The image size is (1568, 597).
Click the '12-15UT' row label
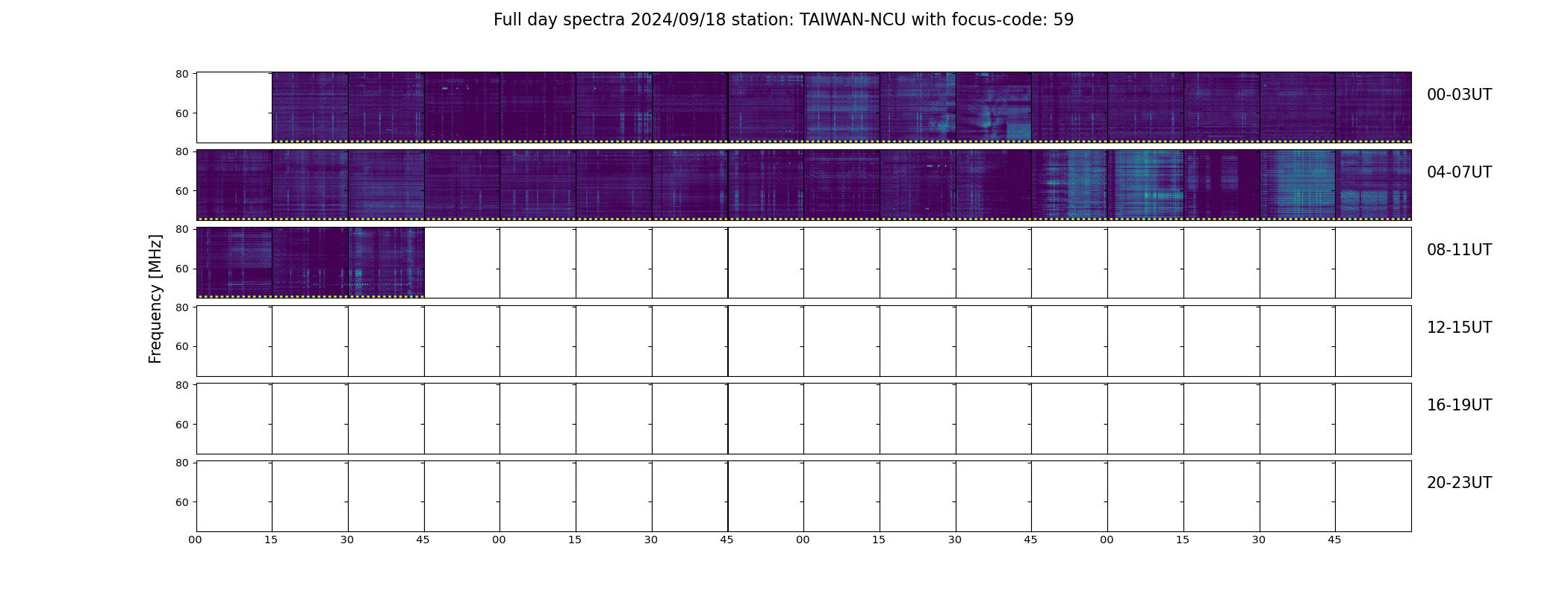pyautogui.click(x=1459, y=328)
